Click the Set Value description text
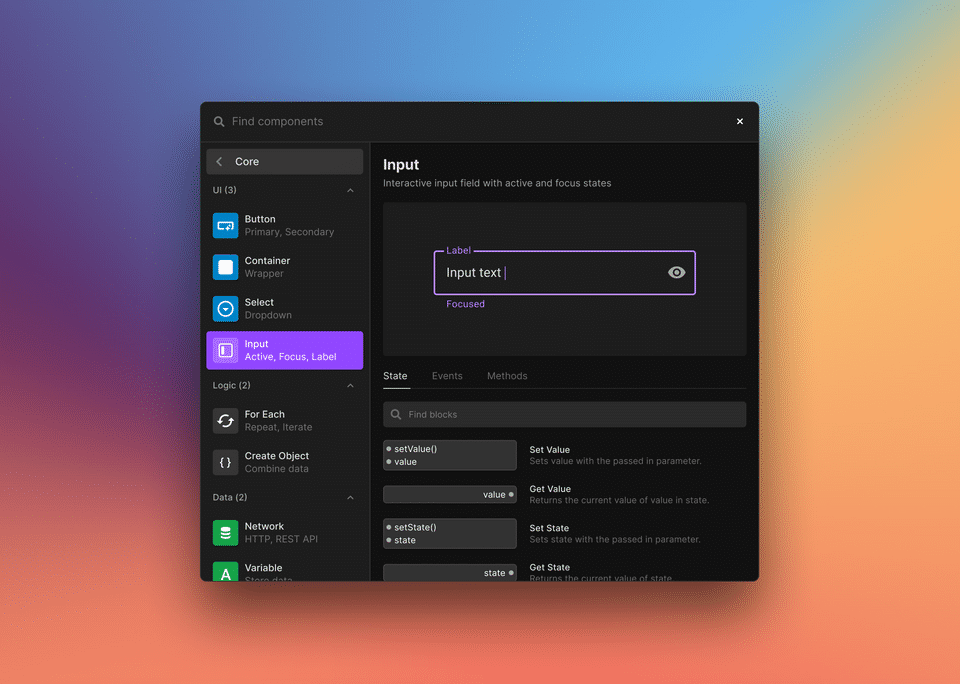Image resolution: width=960 pixels, height=684 pixels. 615,461
